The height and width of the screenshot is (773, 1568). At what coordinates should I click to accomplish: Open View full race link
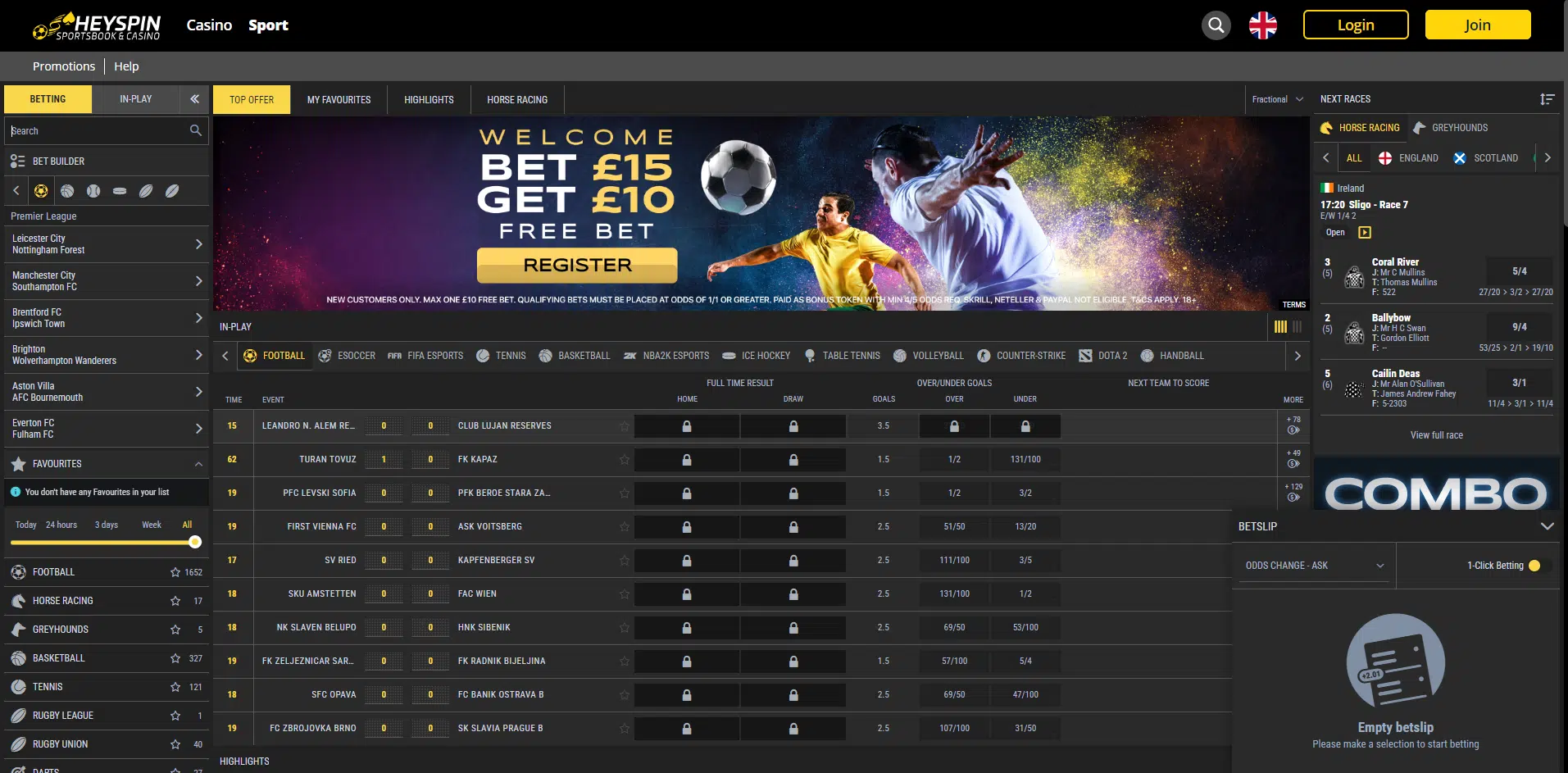1436,435
